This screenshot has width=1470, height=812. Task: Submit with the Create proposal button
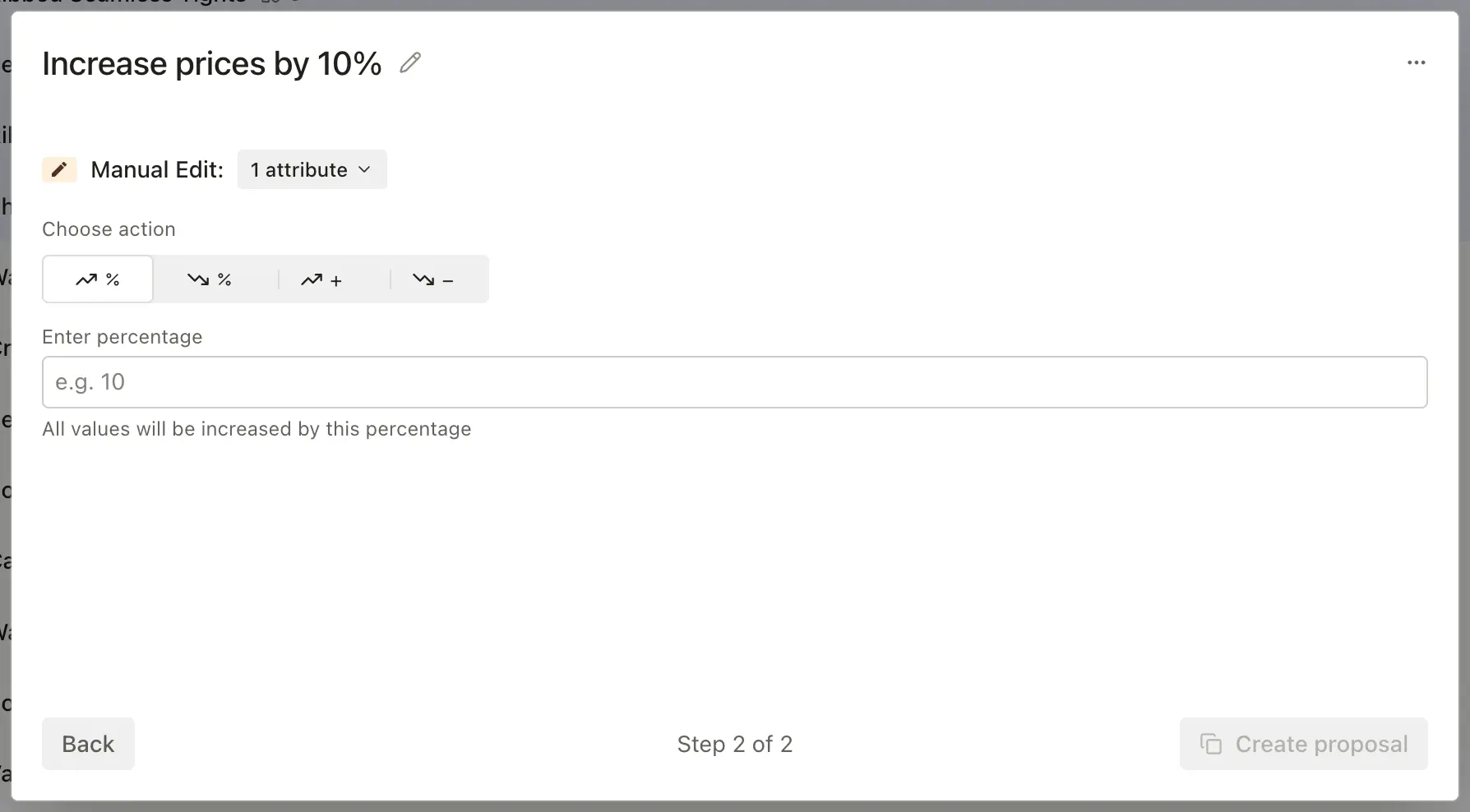coord(1303,744)
